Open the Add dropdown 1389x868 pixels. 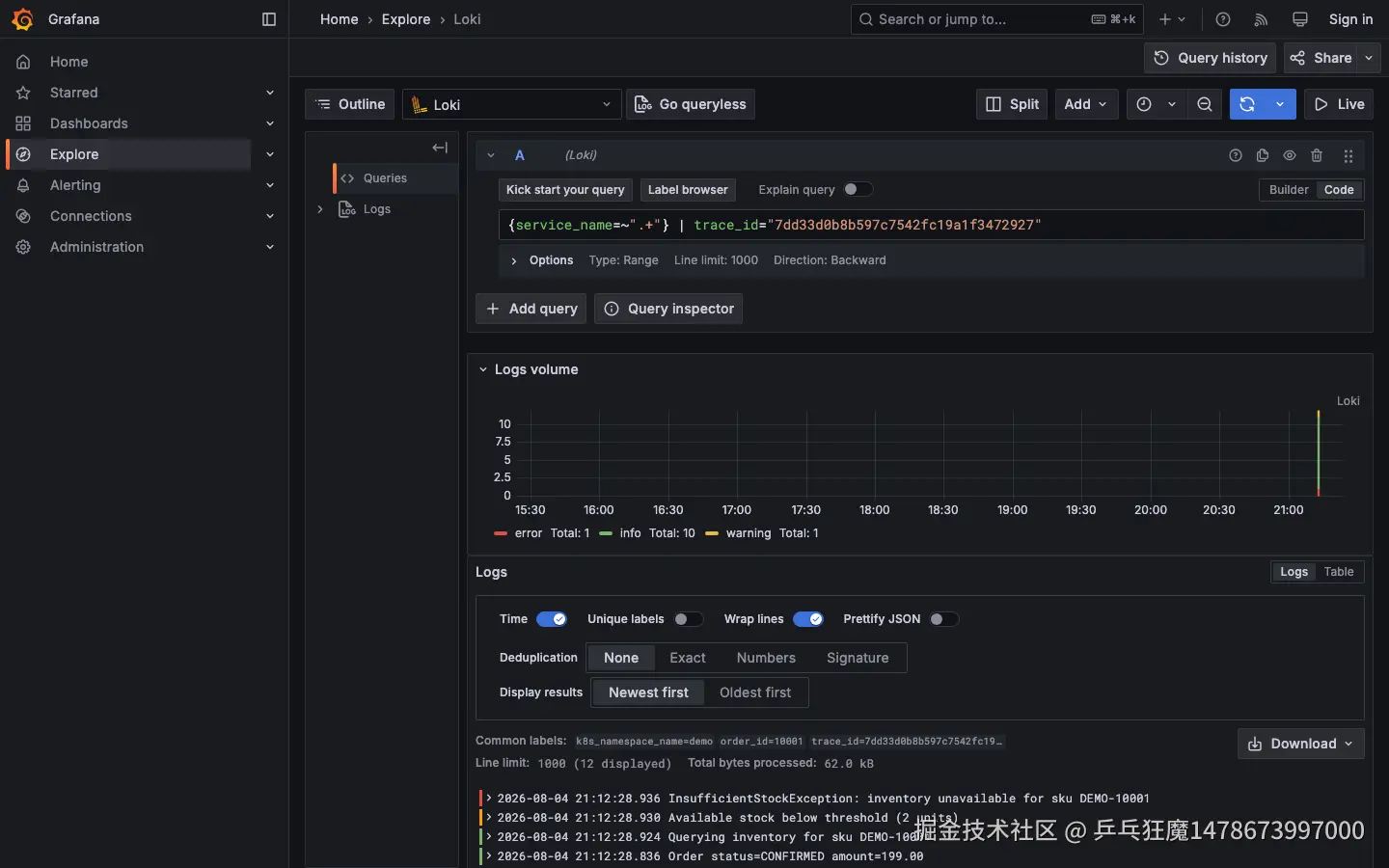tap(1086, 104)
